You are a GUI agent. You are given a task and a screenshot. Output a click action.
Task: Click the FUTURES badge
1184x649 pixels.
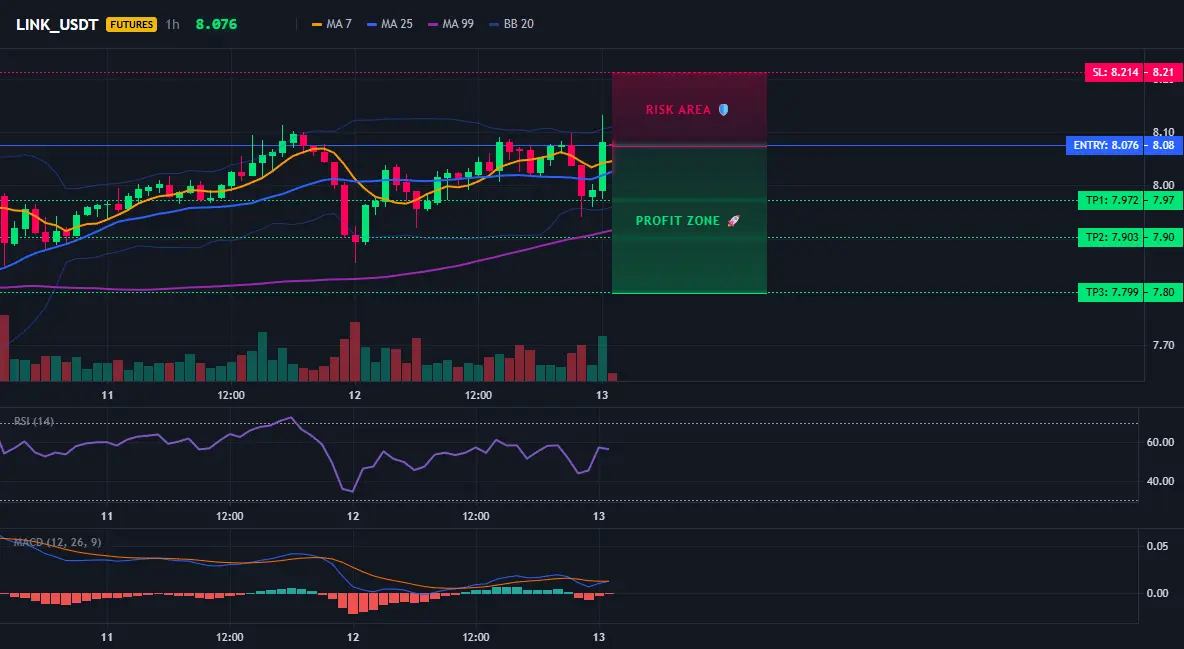tap(131, 24)
